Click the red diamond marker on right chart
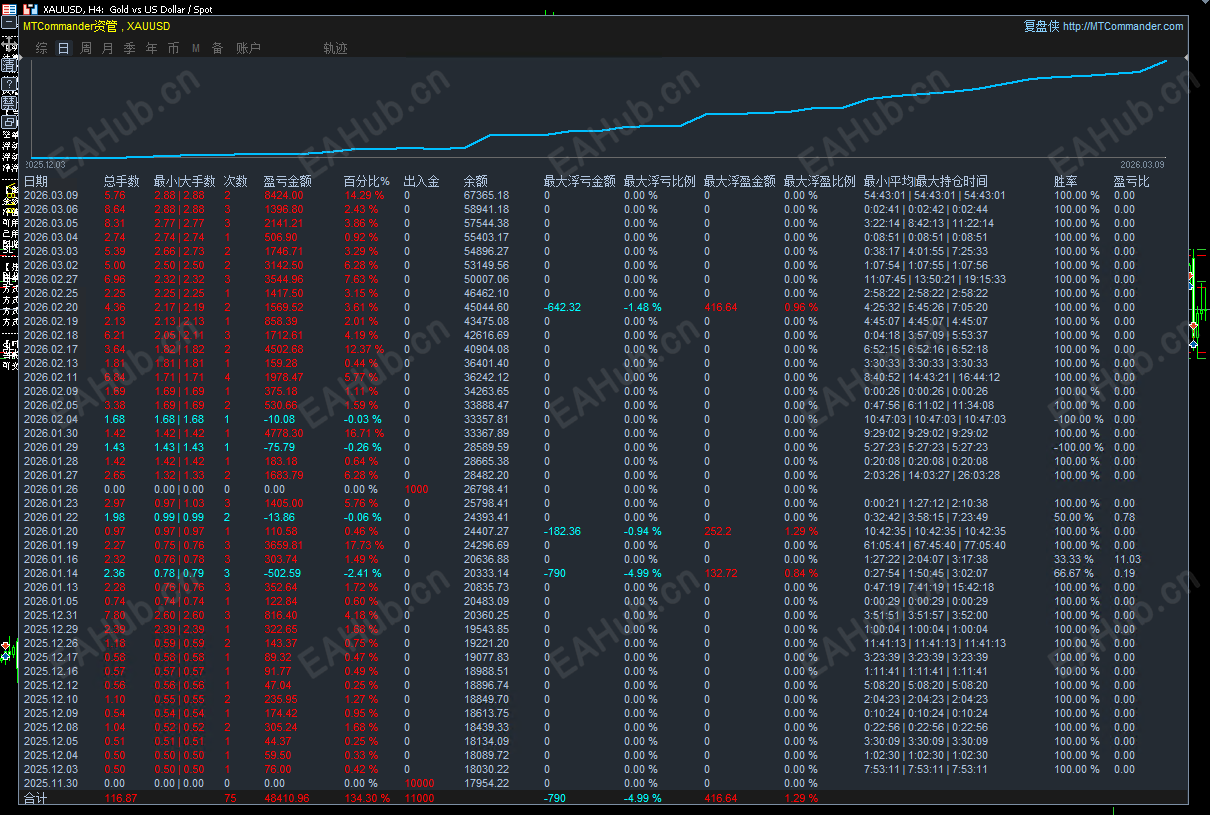This screenshot has height=815, width=1210. [x=1193, y=326]
